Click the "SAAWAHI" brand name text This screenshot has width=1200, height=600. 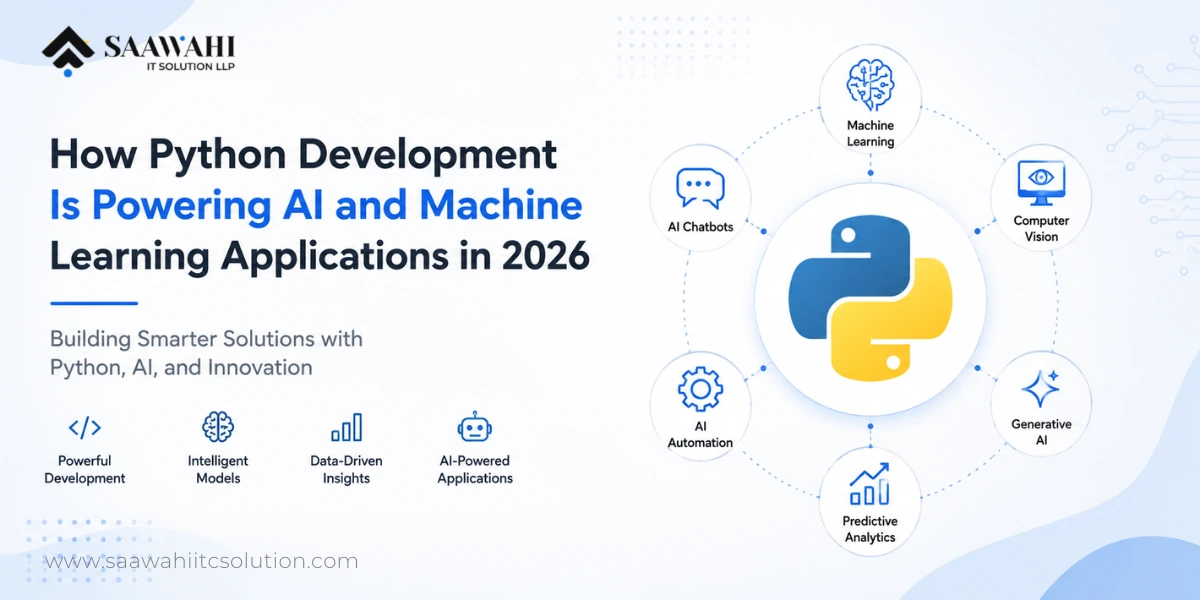click(x=169, y=45)
